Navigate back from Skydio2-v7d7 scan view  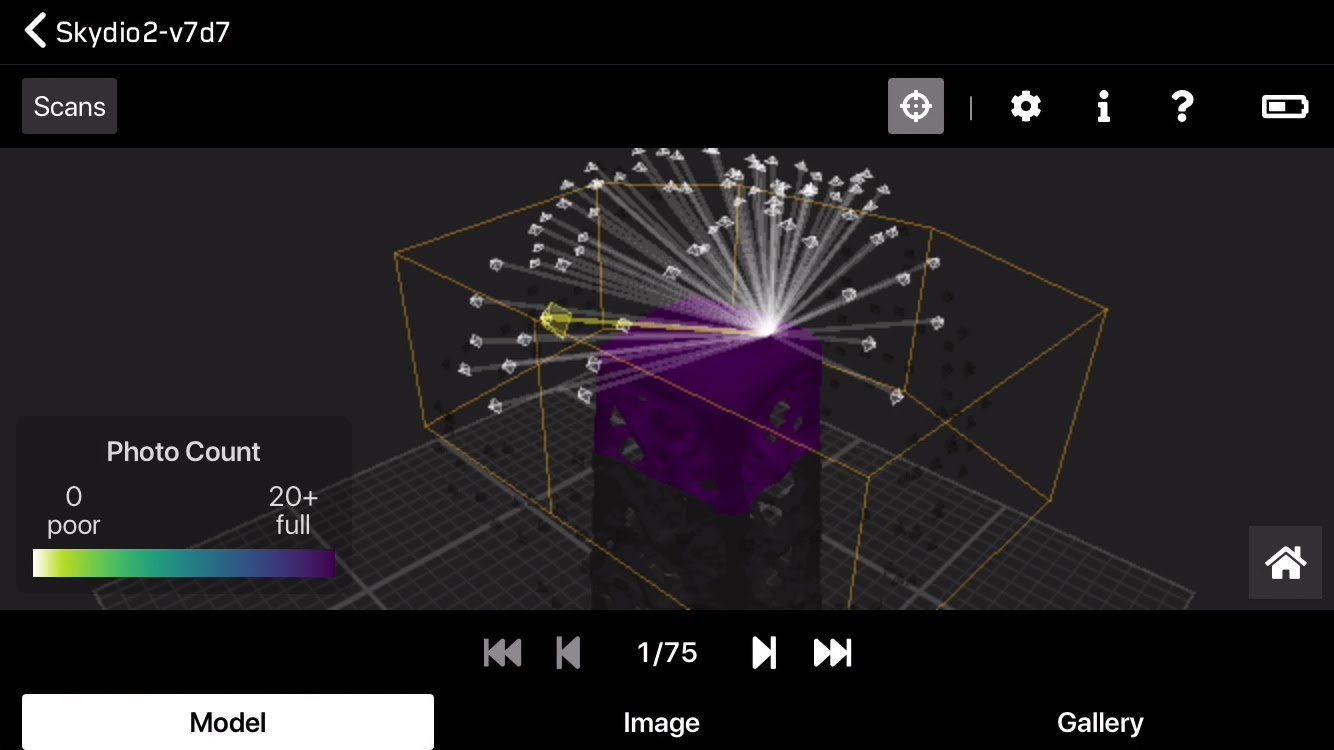coord(36,30)
